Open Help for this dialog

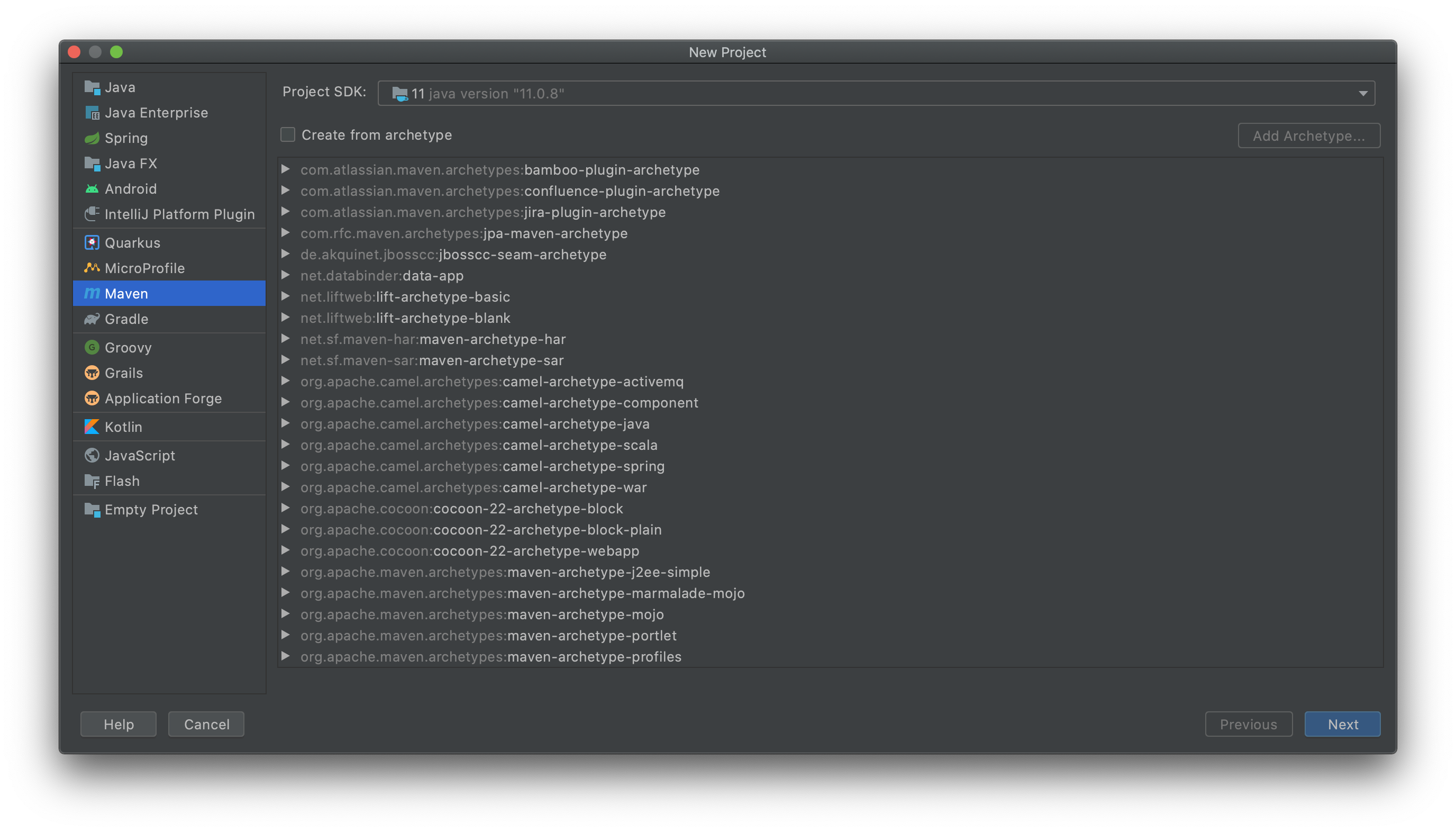(118, 724)
